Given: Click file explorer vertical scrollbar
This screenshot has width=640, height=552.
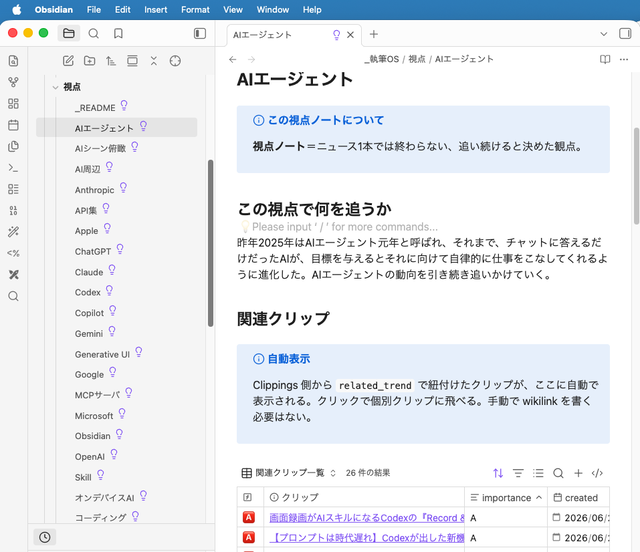Looking at the screenshot, I should 211,243.
